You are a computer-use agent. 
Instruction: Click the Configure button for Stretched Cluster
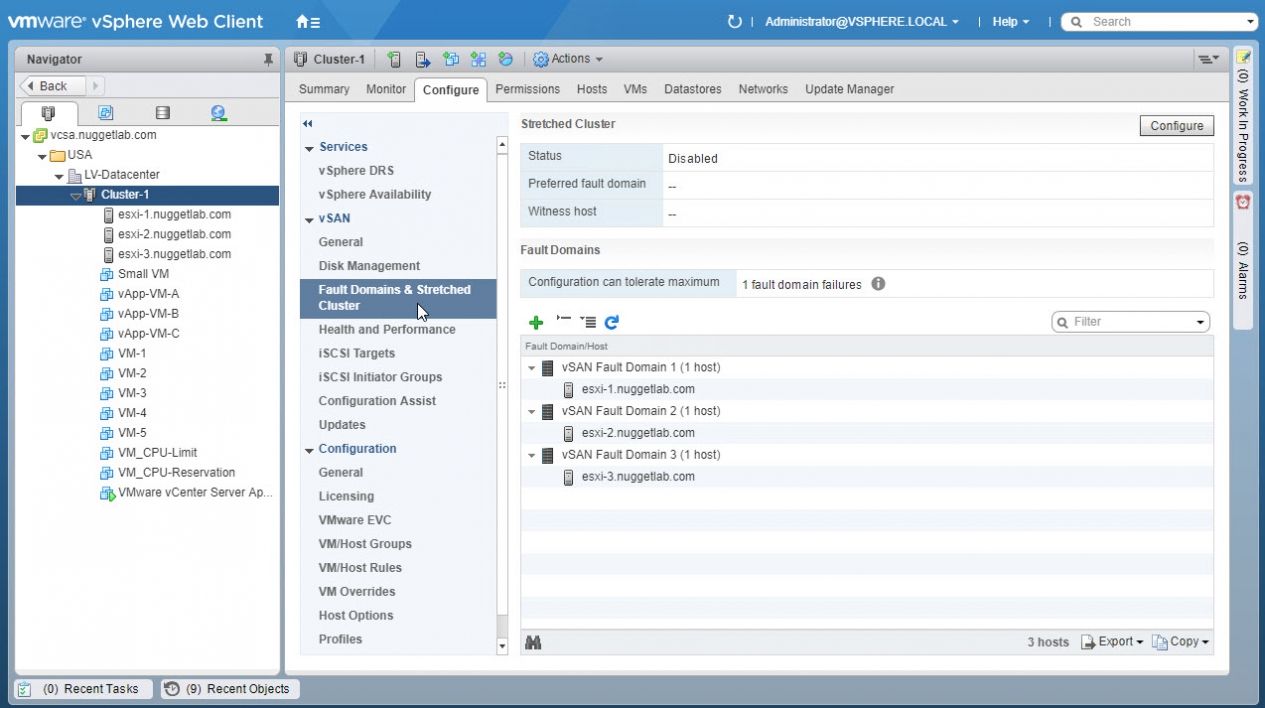click(1176, 126)
